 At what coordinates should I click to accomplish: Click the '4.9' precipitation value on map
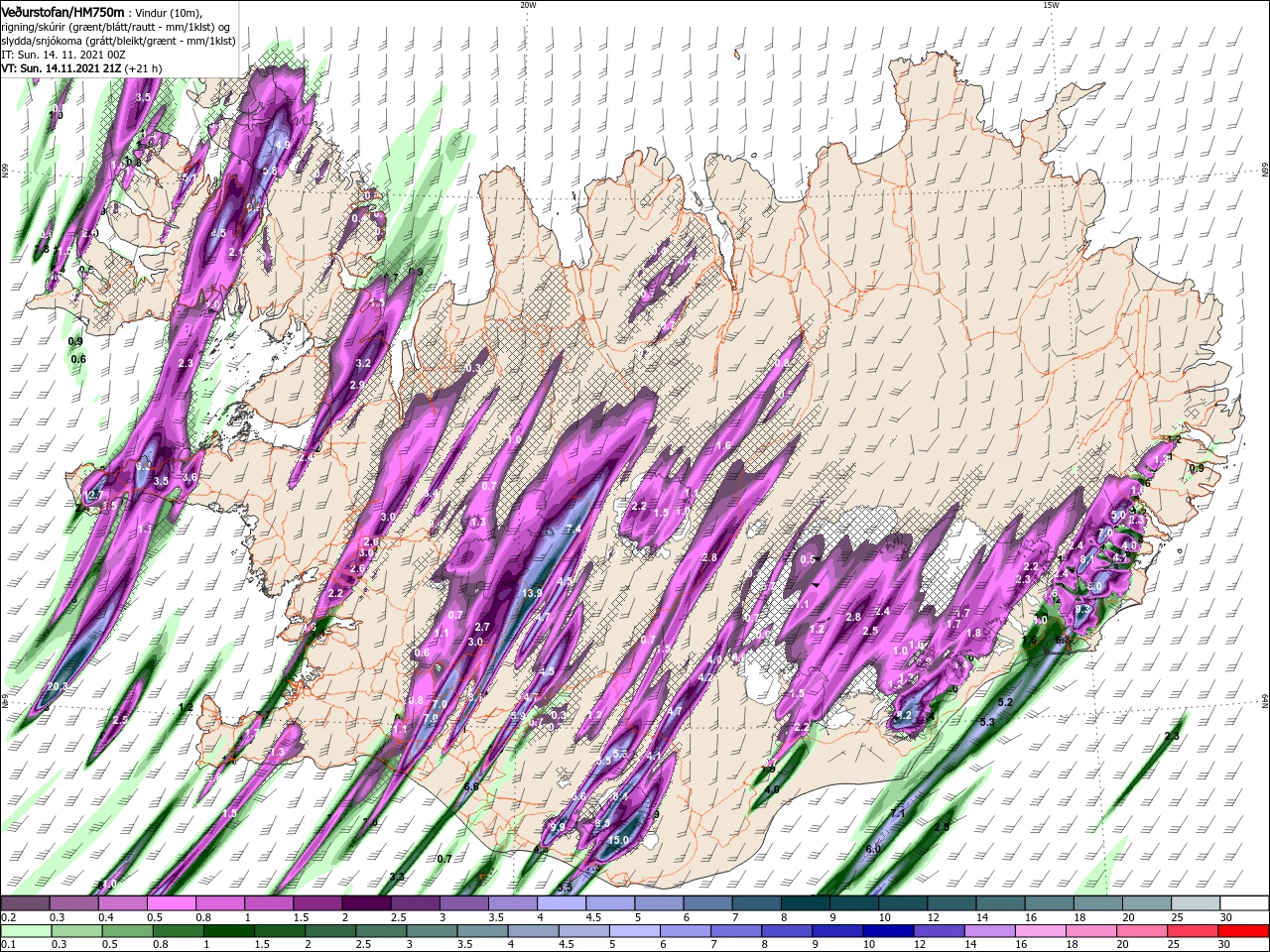coord(282,145)
